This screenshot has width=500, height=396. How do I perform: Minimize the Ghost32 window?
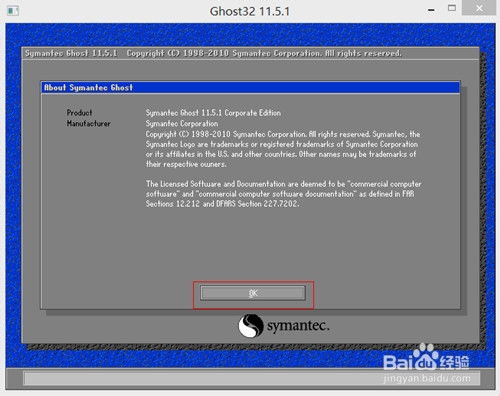(431, 10)
